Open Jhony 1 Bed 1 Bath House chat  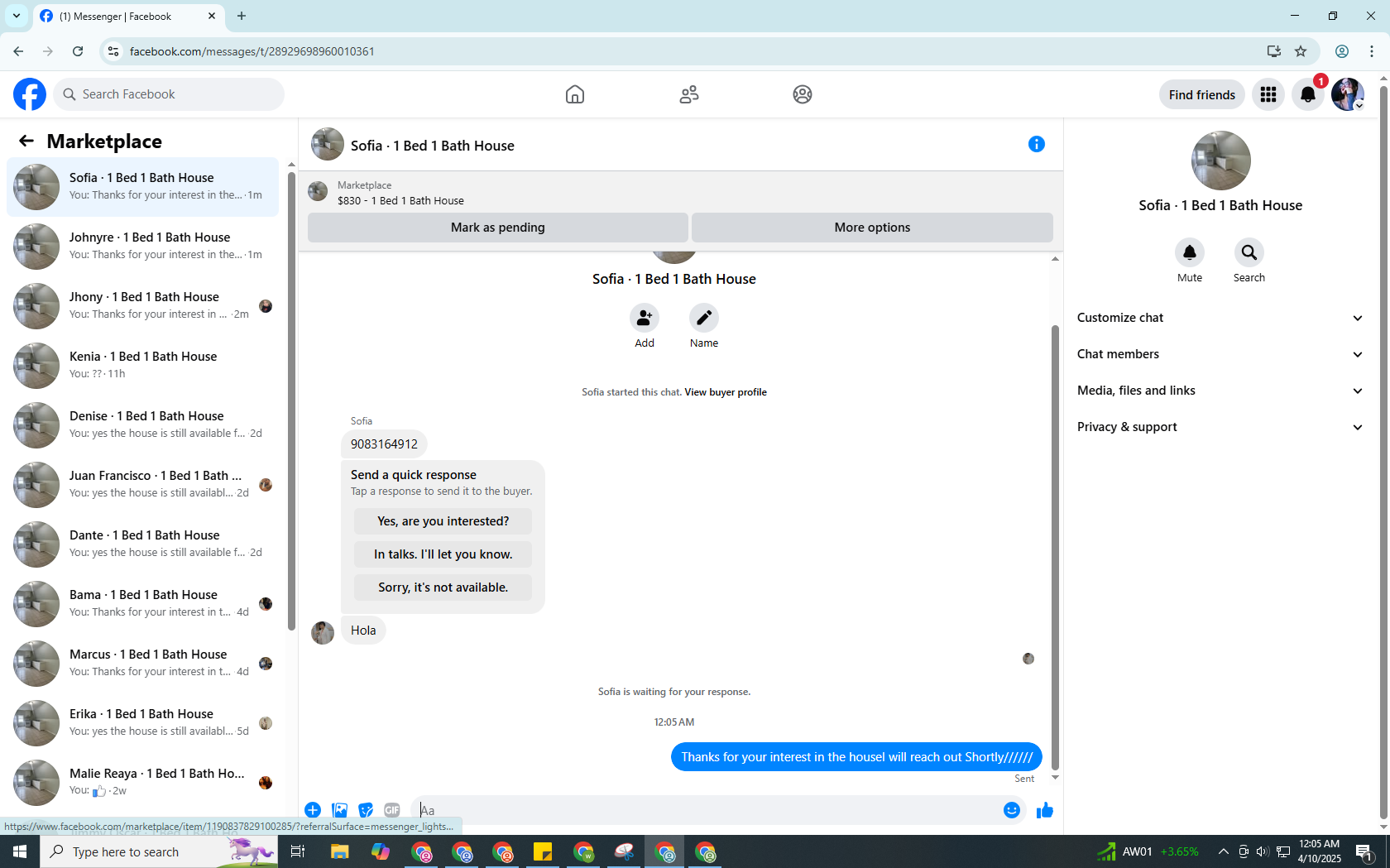pos(143,305)
